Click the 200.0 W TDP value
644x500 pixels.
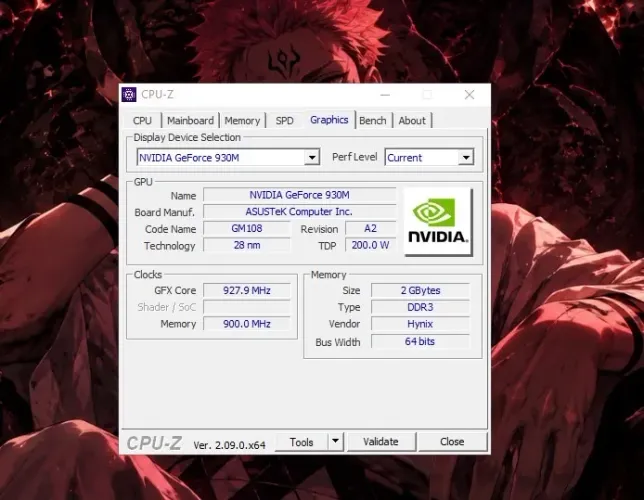pos(370,245)
